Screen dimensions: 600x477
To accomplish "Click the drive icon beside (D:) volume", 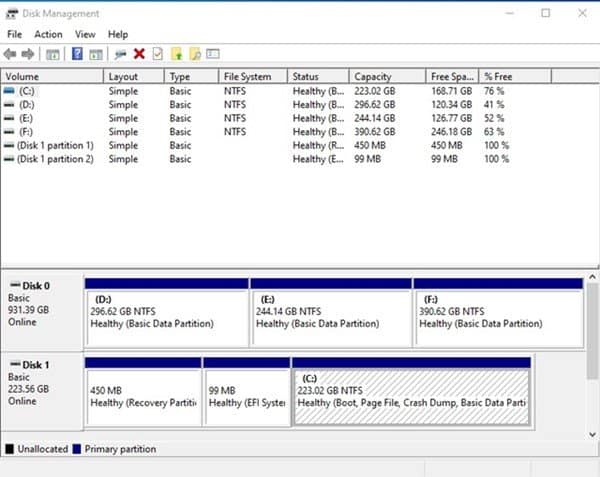I will coord(9,104).
